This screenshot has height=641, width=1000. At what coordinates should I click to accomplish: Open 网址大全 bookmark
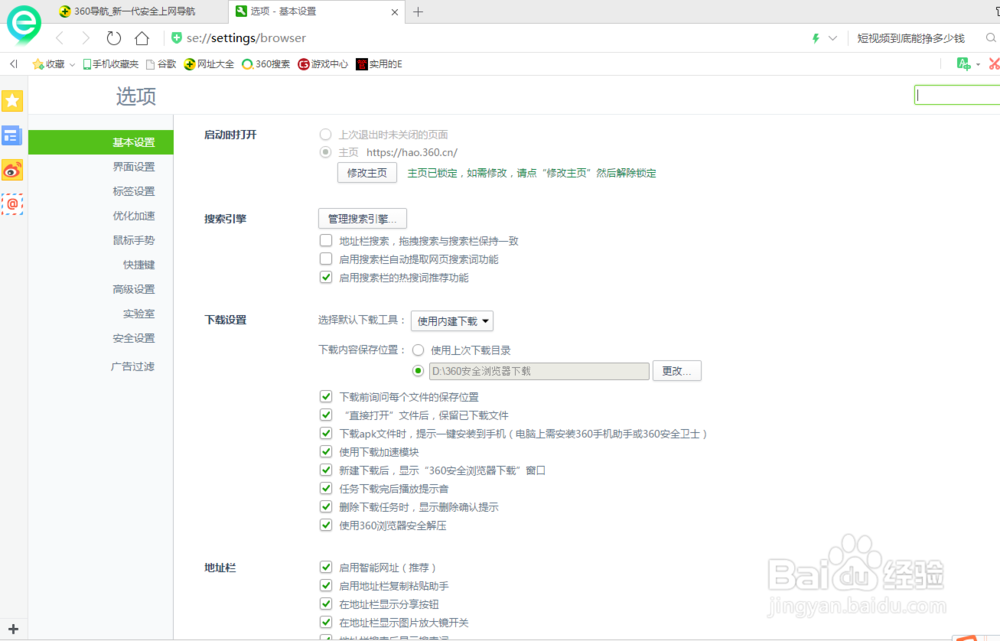point(209,64)
